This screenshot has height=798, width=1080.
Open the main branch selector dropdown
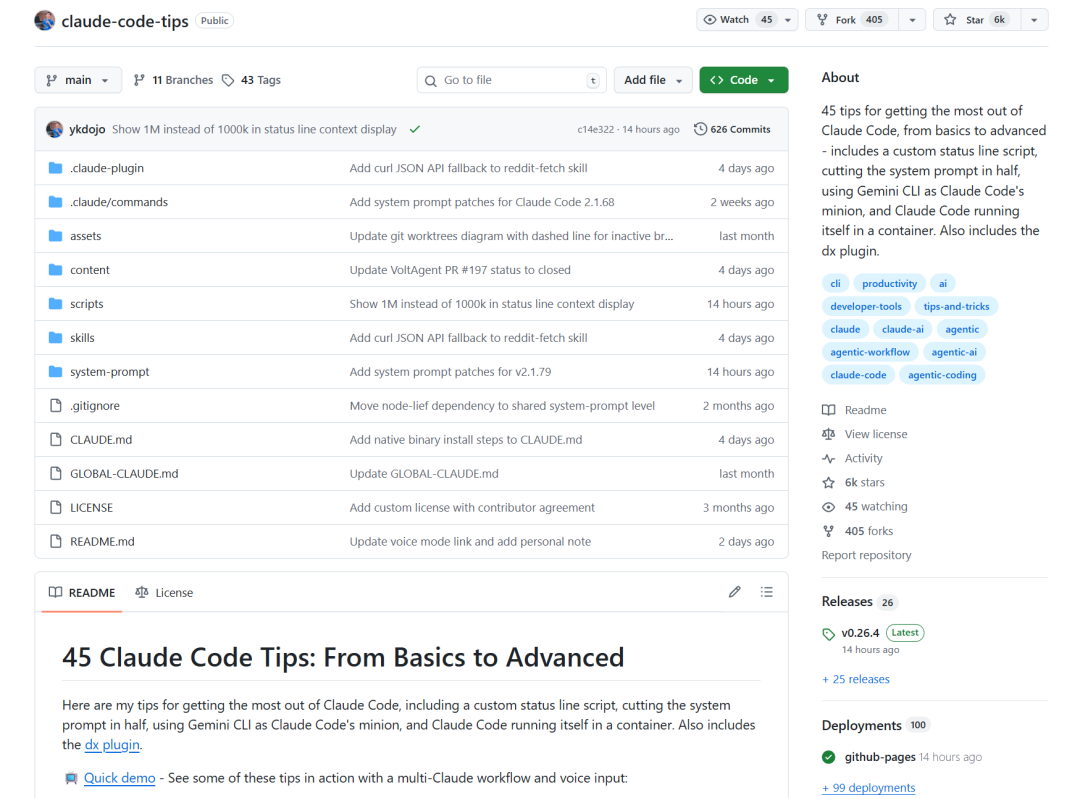pyautogui.click(x=78, y=81)
